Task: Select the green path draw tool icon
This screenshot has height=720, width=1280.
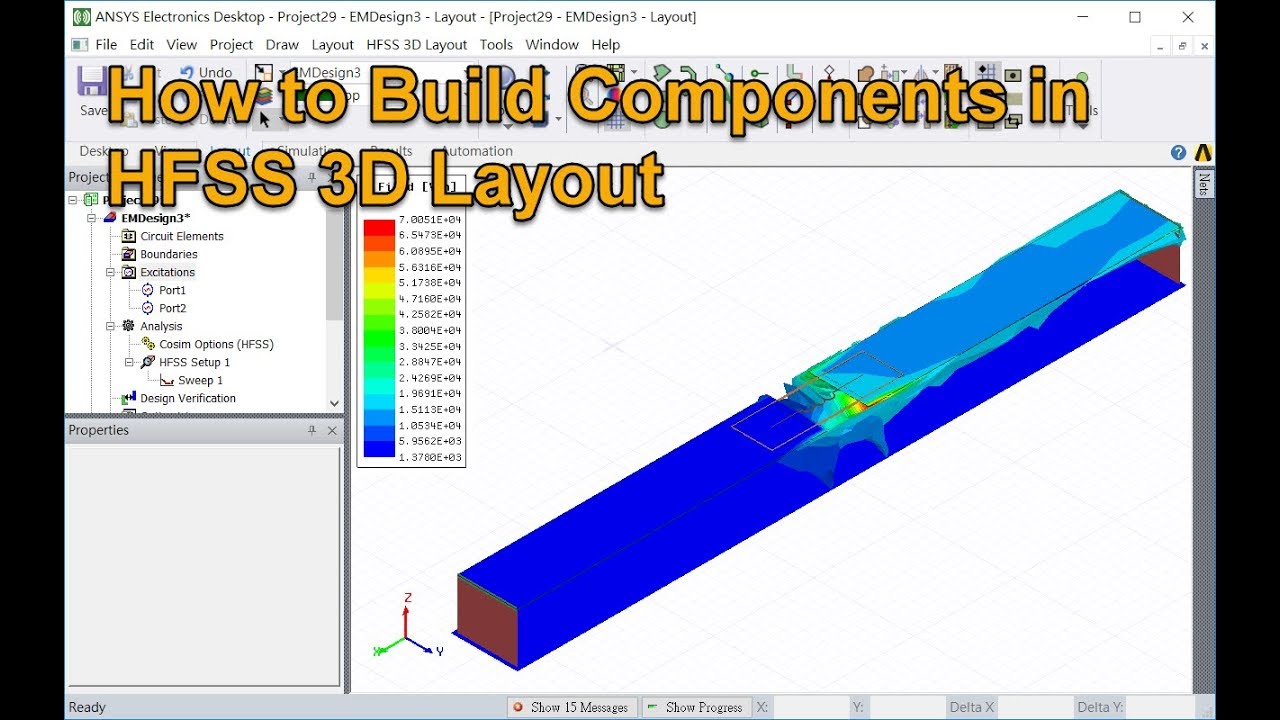Action: pos(689,72)
